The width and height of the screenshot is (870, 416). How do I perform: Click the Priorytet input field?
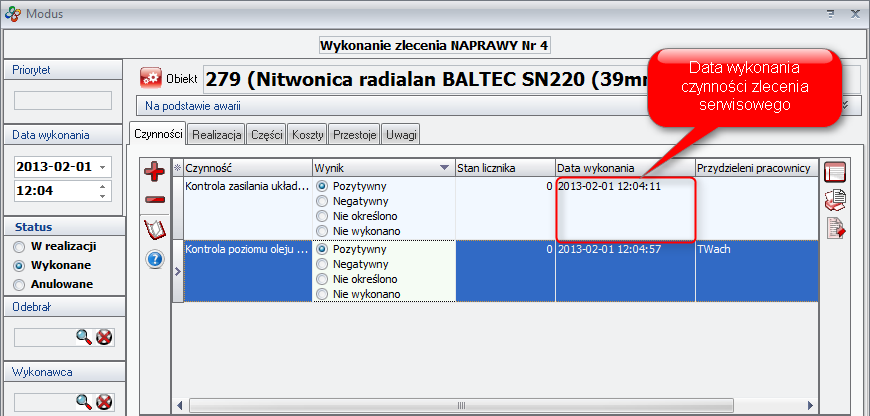[x=63, y=100]
